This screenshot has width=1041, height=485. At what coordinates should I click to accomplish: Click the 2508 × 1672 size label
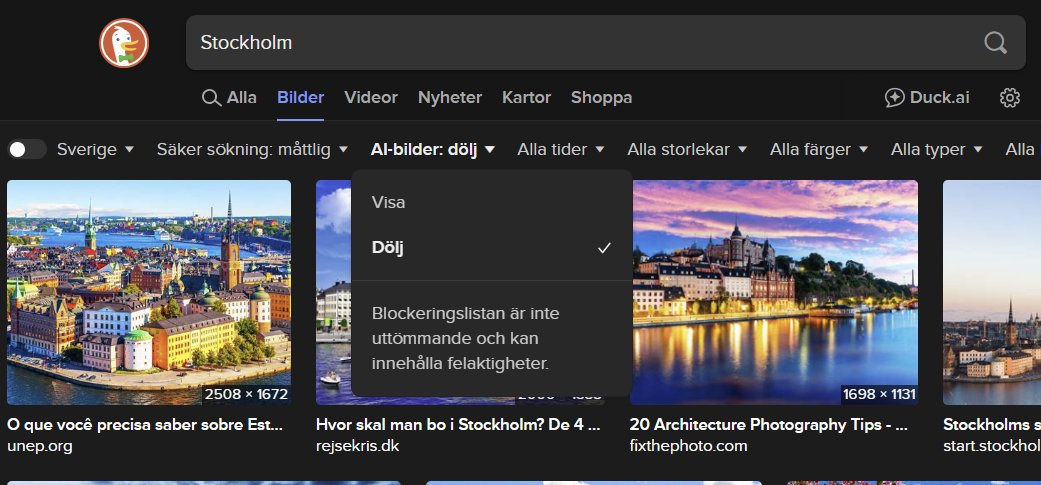pyautogui.click(x=246, y=395)
